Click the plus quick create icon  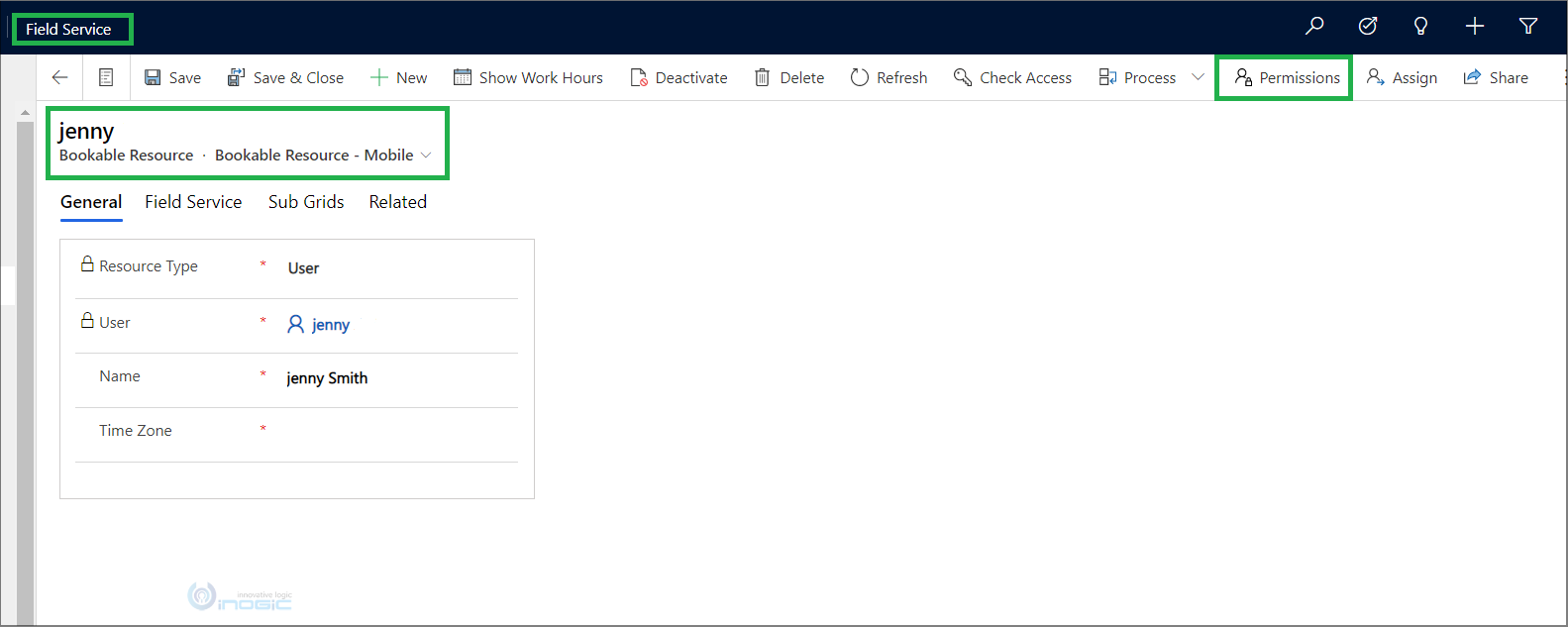pyautogui.click(x=1475, y=27)
